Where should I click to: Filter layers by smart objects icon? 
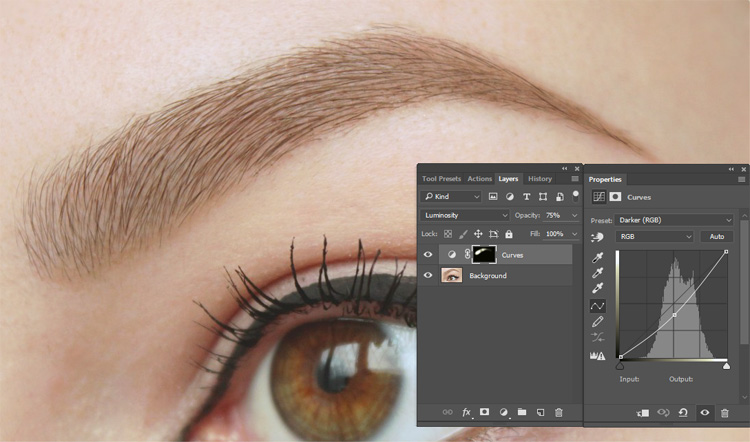(560, 197)
